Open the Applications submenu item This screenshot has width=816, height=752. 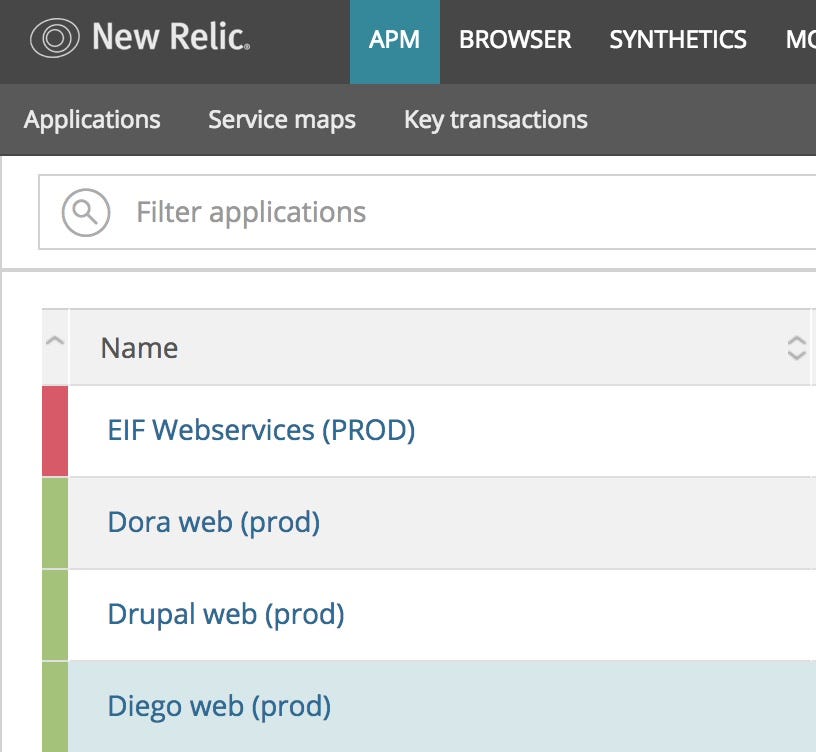click(92, 120)
